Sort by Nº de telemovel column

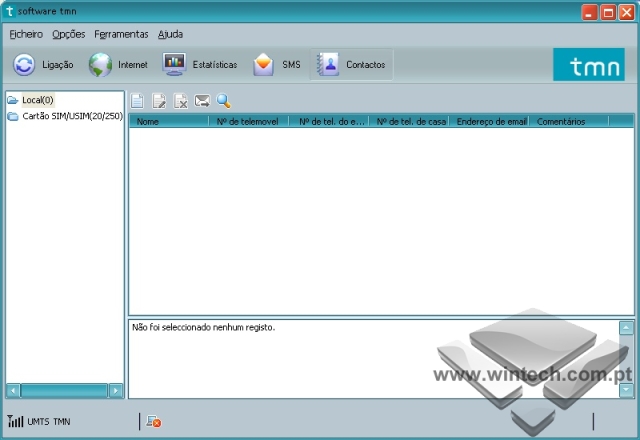click(249, 122)
